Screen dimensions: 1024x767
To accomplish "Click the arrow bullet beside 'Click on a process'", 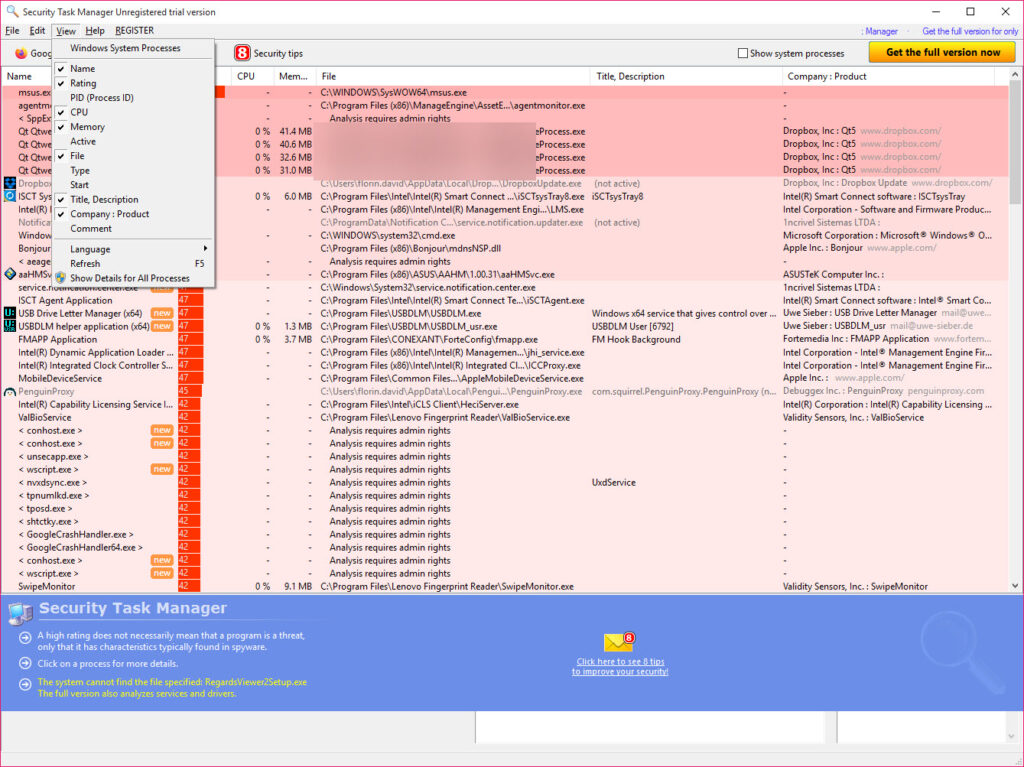I will tap(25, 663).
